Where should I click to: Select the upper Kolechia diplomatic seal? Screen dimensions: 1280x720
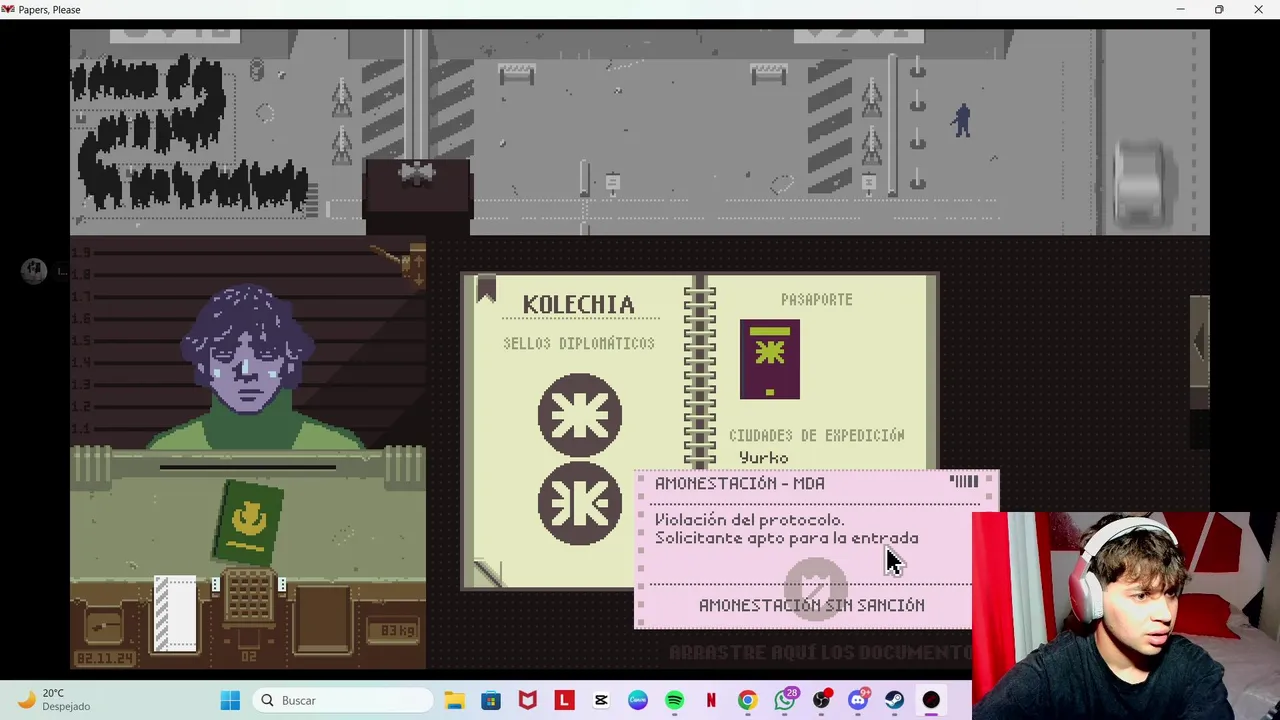point(580,415)
